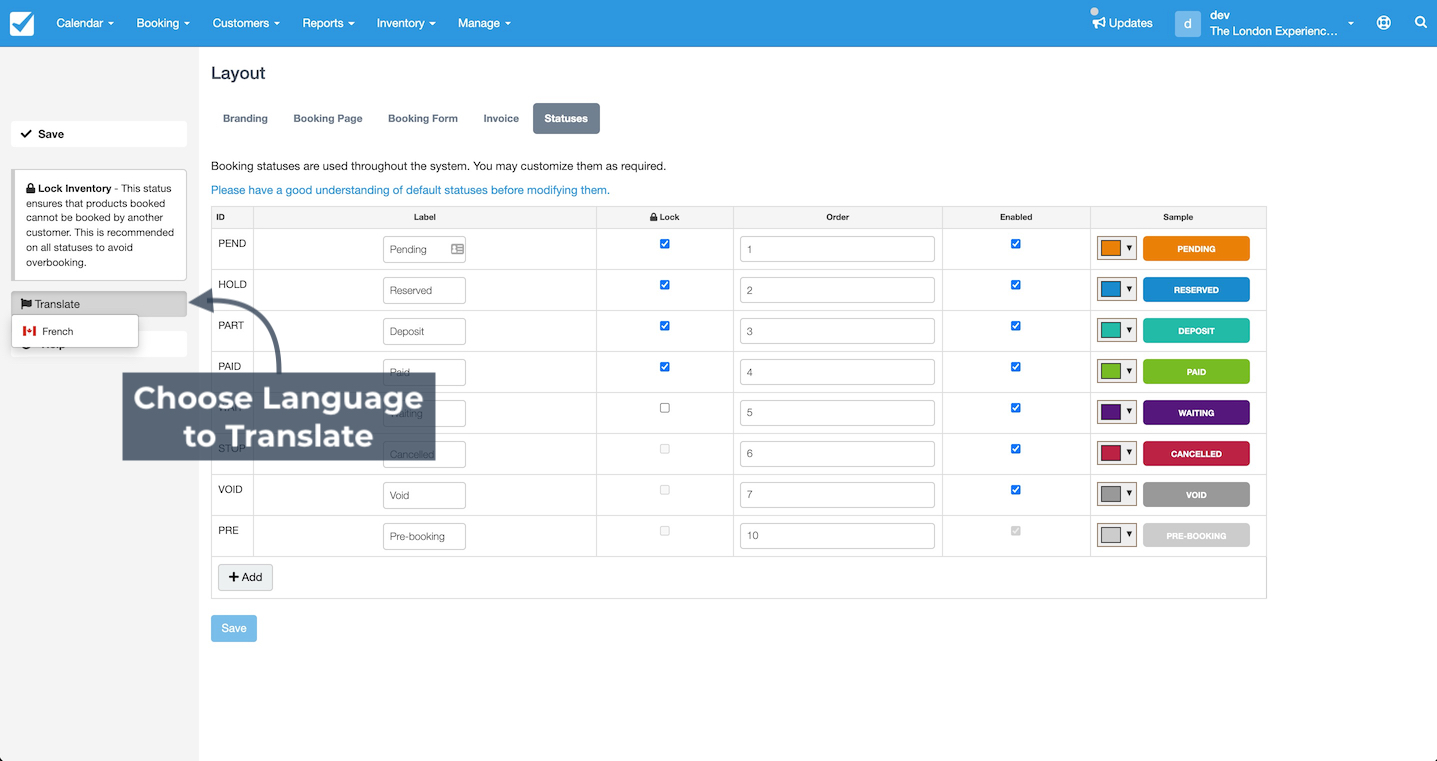Open the default statuses understanding link
1437x761 pixels.
pos(410,190)
